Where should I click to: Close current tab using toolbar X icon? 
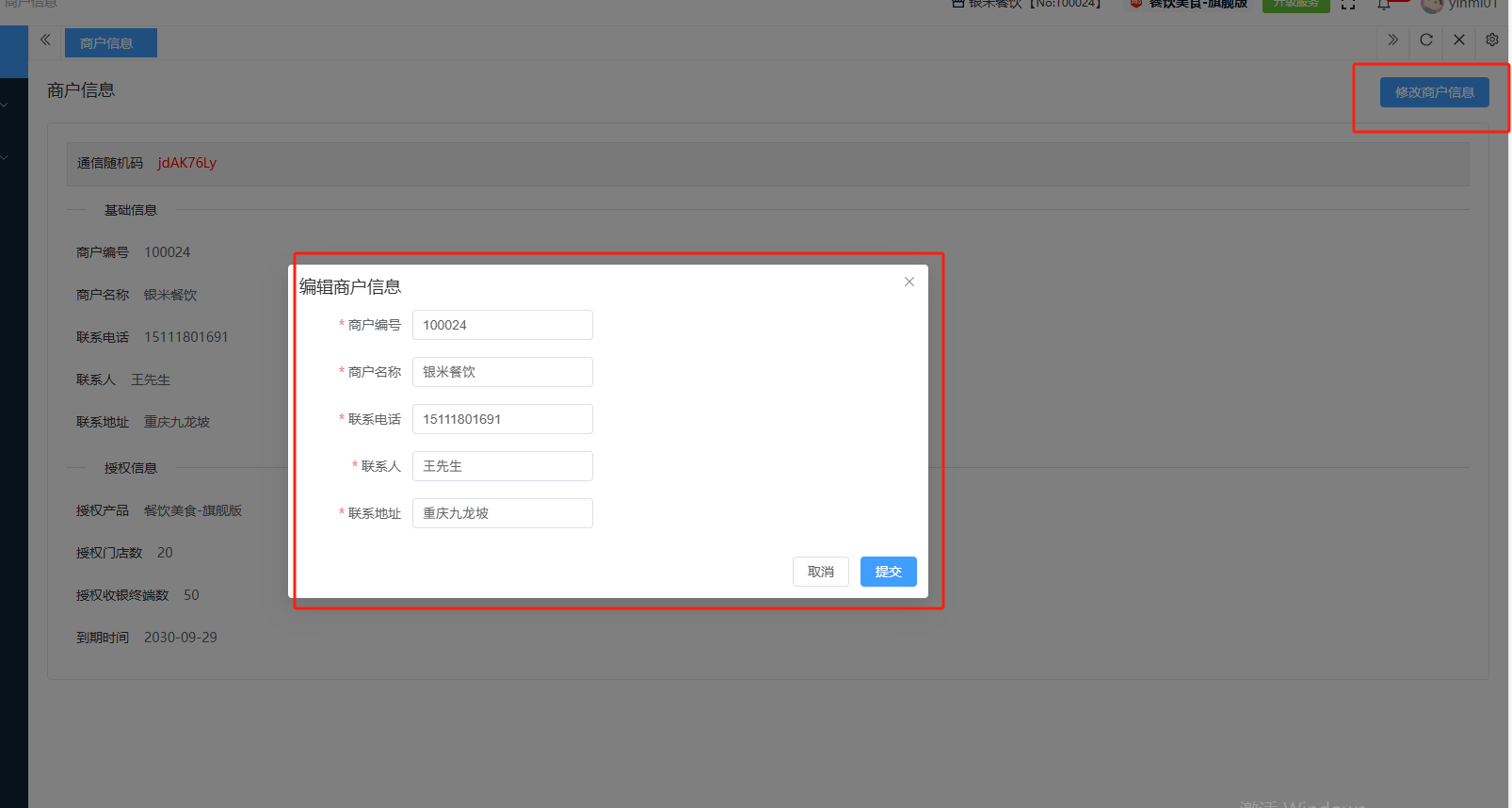tap(1458, 40)
